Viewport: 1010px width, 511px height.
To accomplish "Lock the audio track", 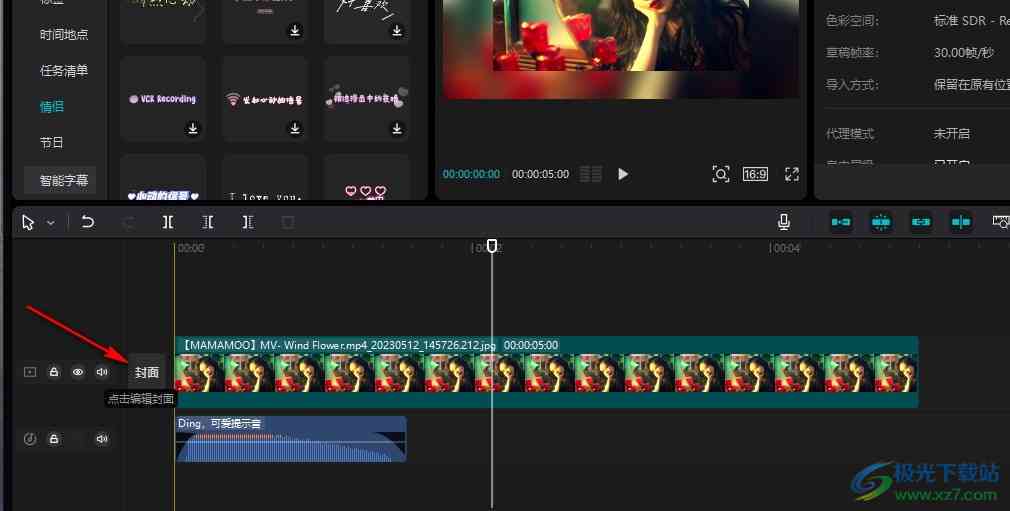I will pyautogui.click(x=54, y=439).
